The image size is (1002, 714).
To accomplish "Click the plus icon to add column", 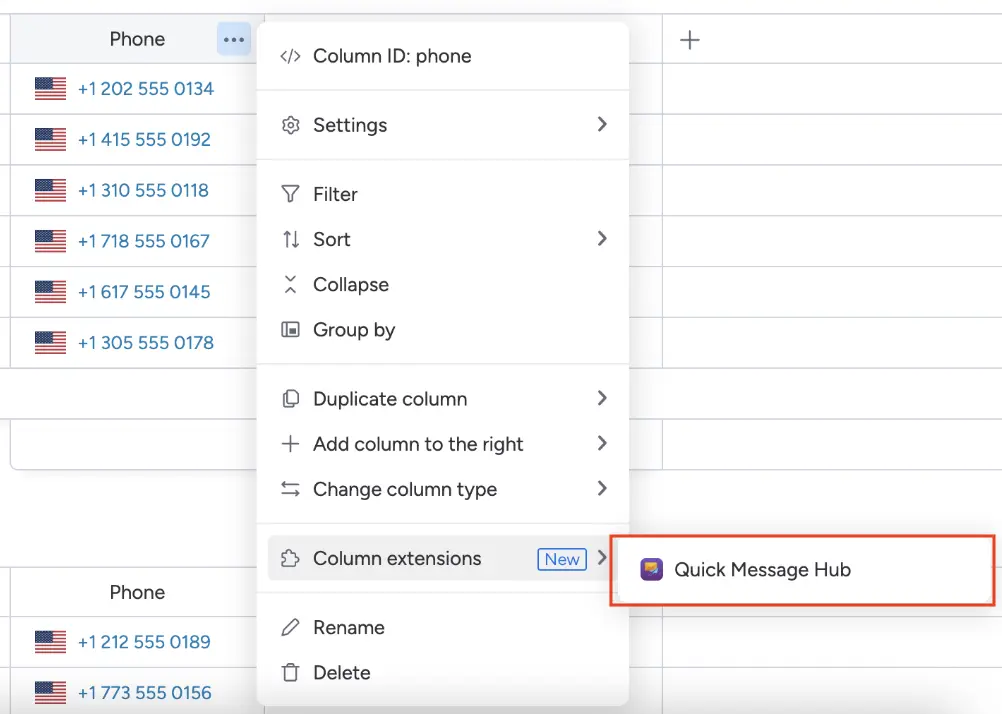I will [x=690, y=40].
